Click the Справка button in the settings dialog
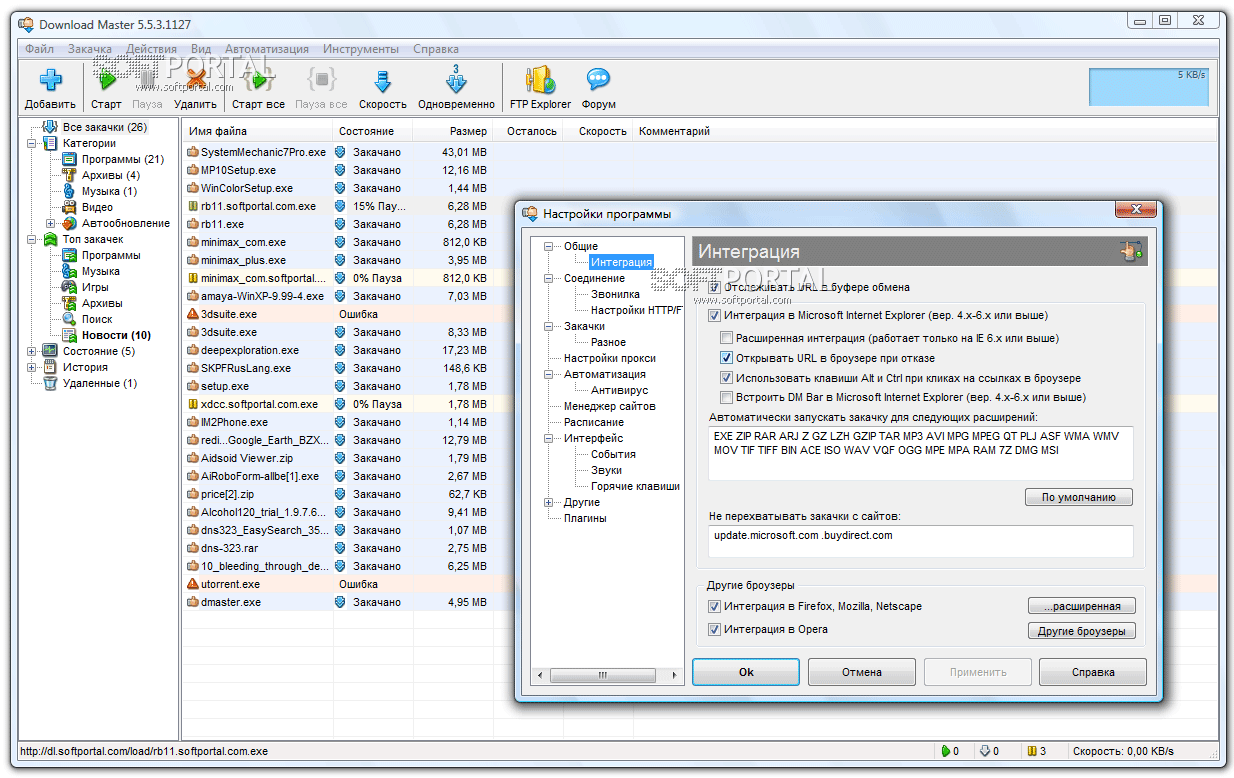Image resolution: width=1234 pixels, height=778 pixels. [1093, 672]
